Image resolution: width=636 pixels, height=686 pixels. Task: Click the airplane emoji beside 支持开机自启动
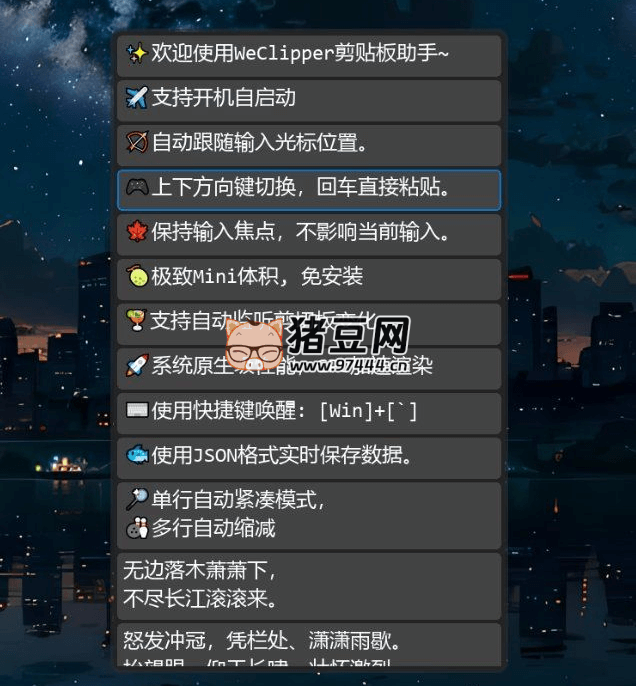pos(137,97)
